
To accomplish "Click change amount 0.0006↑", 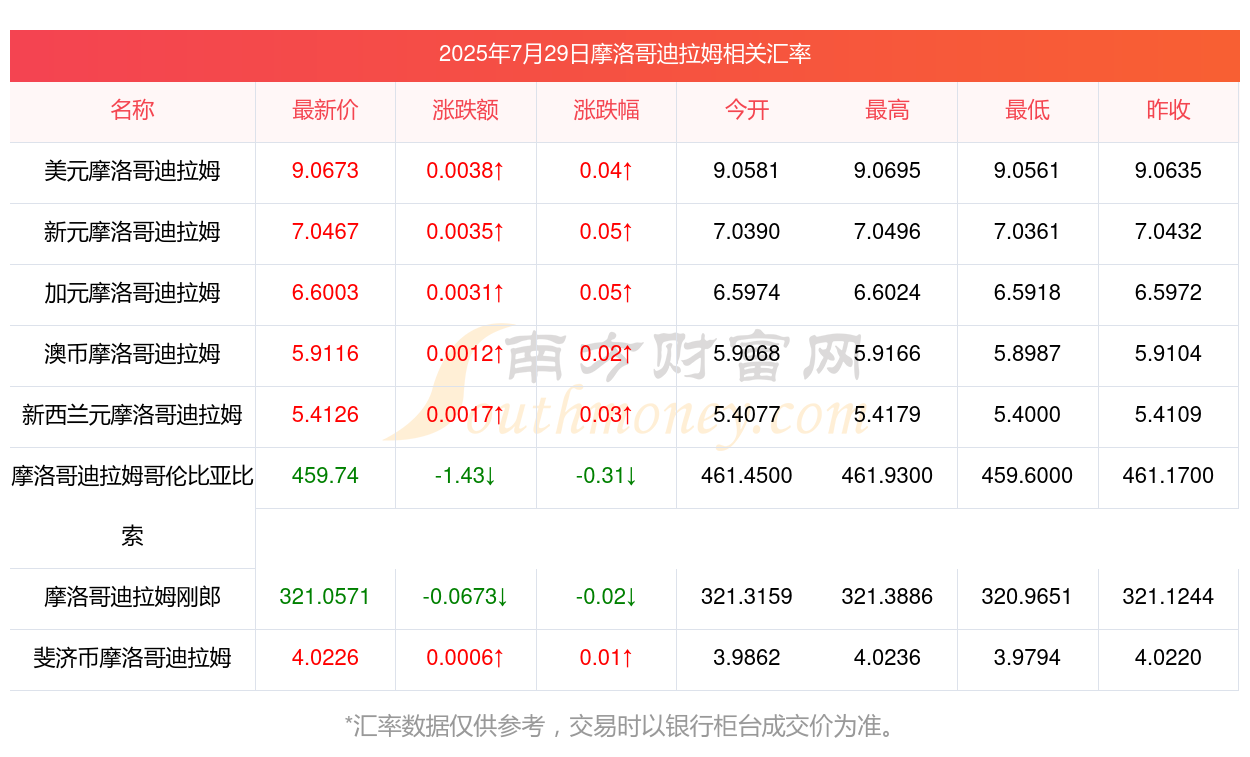I will (466, 658).
